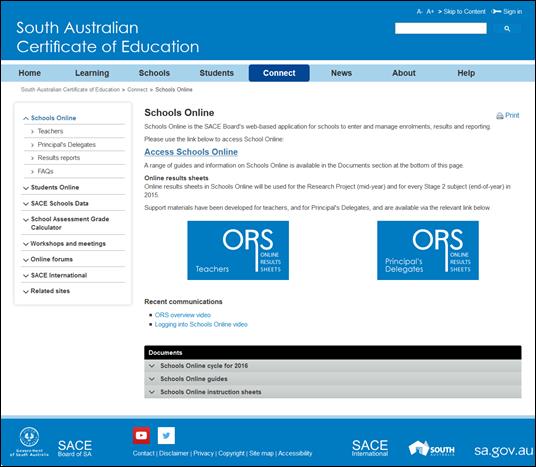This screenshot has width=536, height=467.
Task: Increase text size with A+ control
Action: (x=430, y=12)
